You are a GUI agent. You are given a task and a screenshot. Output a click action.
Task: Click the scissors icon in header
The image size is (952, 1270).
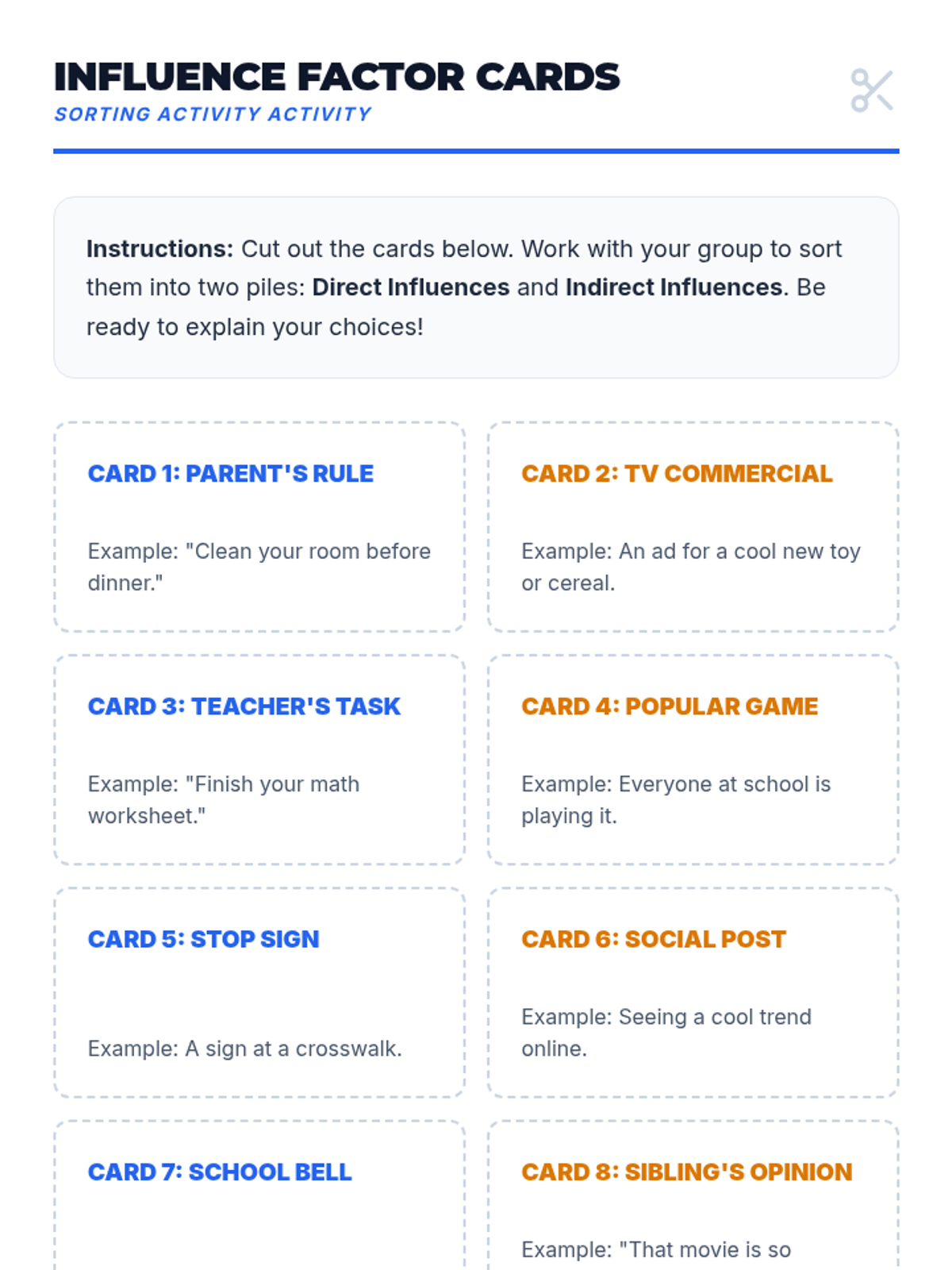pyautogui.click(x=871, y=90)
